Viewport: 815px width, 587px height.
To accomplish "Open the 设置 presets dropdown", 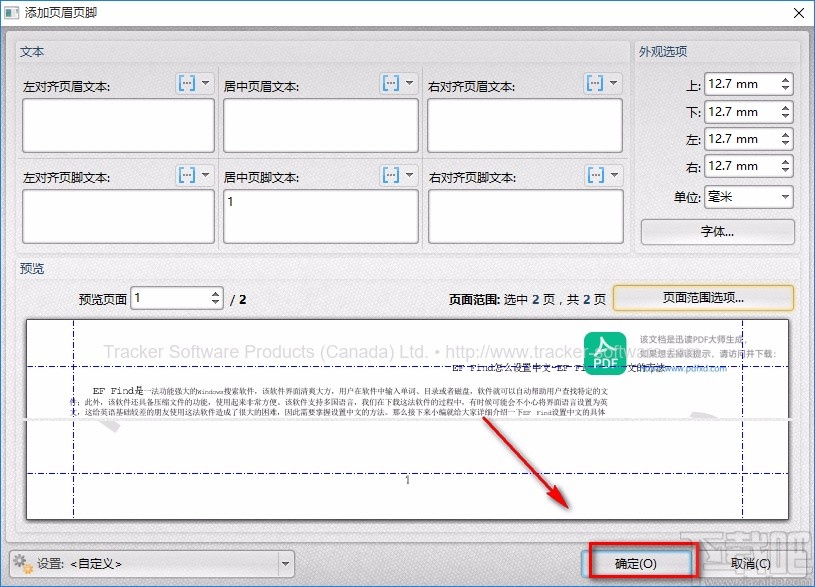I will point(152,564).
